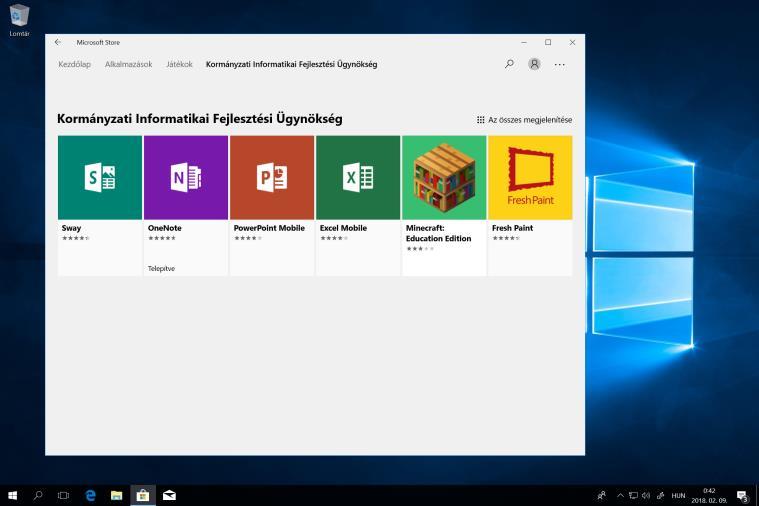Click the Sway title text

(71, 228)
